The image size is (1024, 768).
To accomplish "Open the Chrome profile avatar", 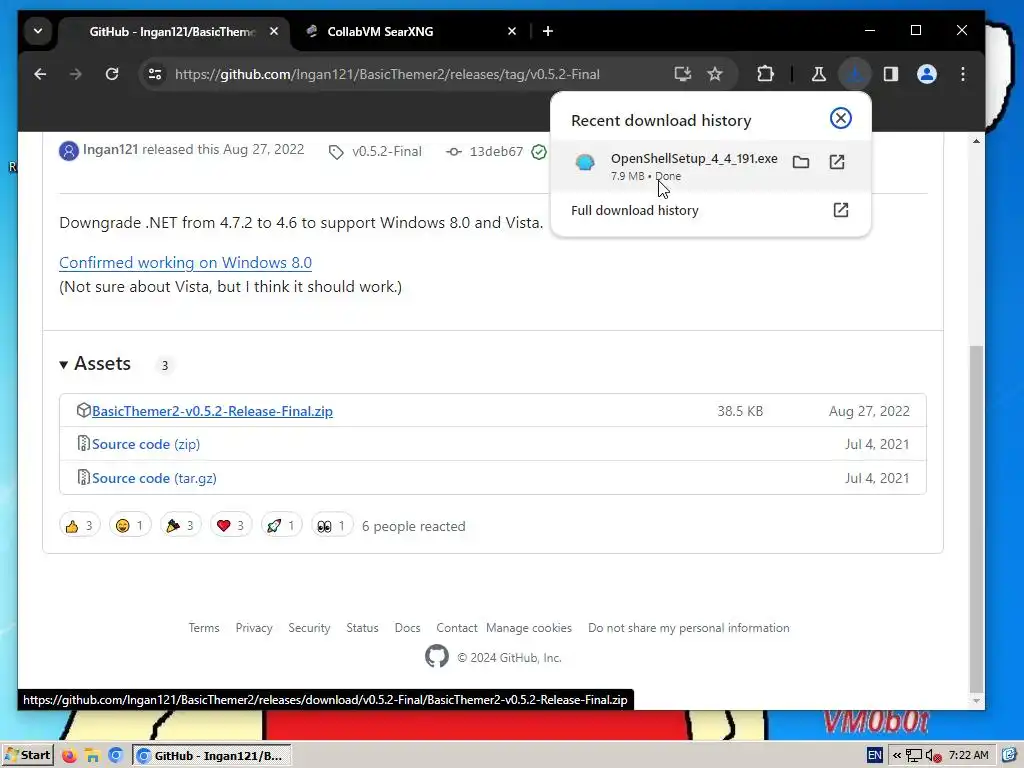I will point(927,74).
